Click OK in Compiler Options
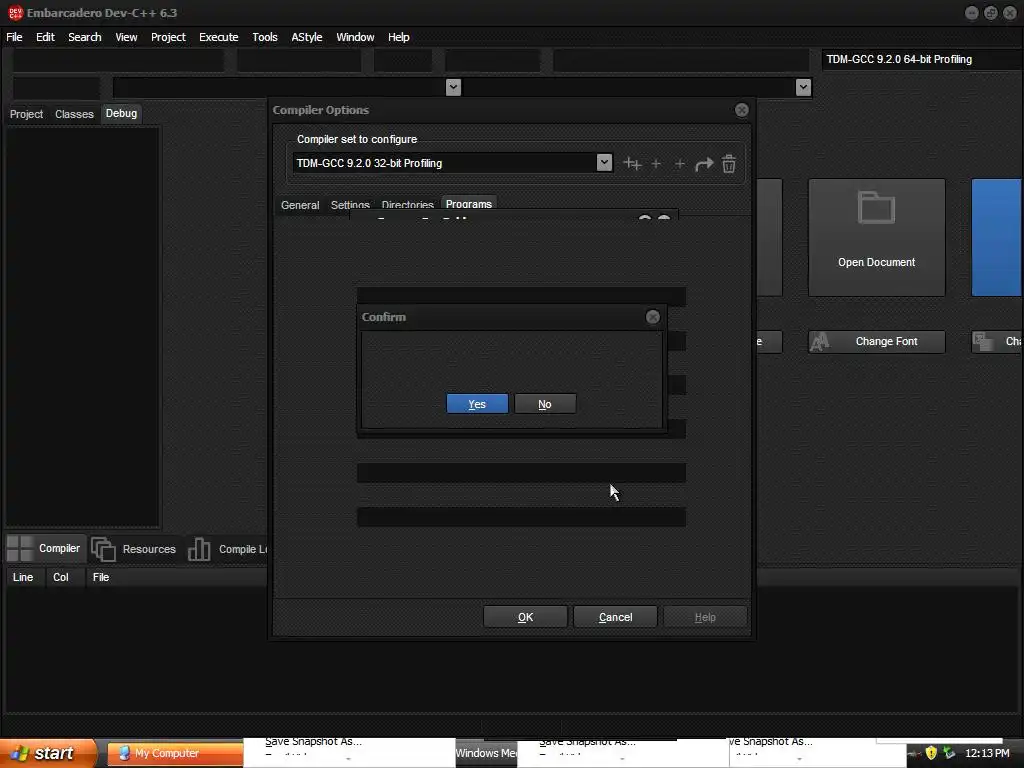The width and height of the screenshot is (1024, 768). [x=525, y=617]
